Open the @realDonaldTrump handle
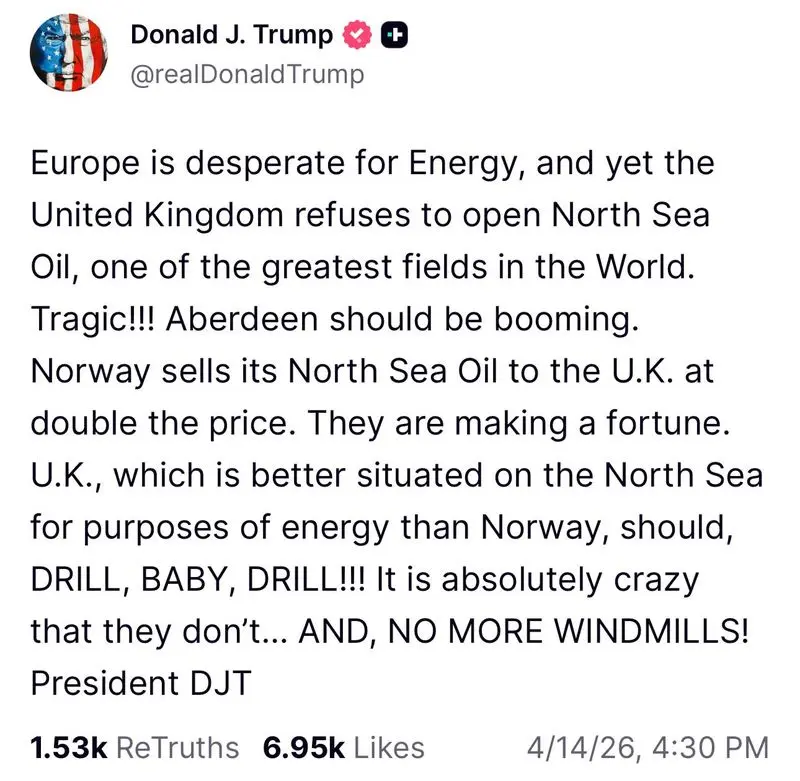 pos(247,73)
